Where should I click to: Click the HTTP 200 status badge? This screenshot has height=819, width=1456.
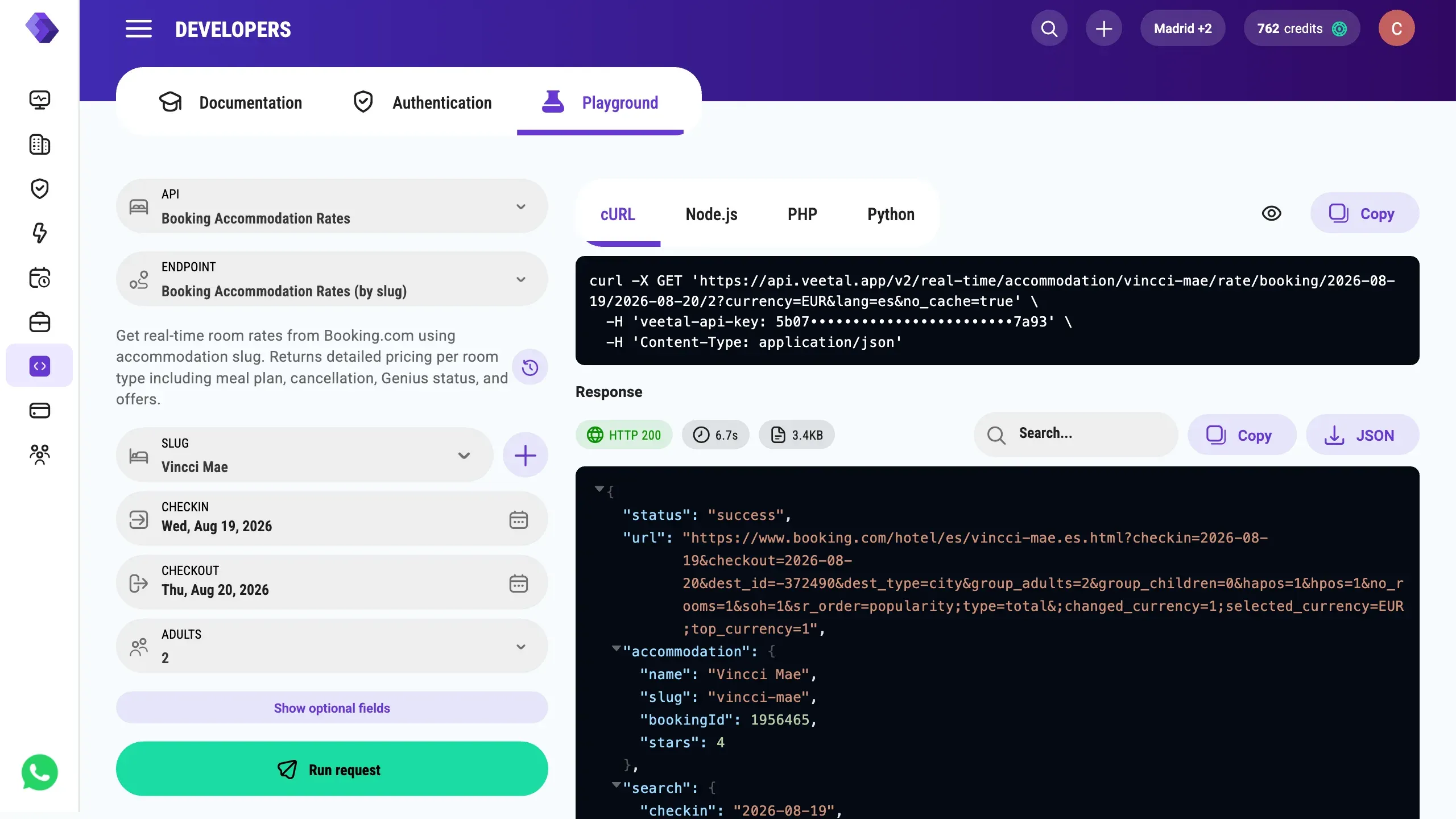pos(624,435)
